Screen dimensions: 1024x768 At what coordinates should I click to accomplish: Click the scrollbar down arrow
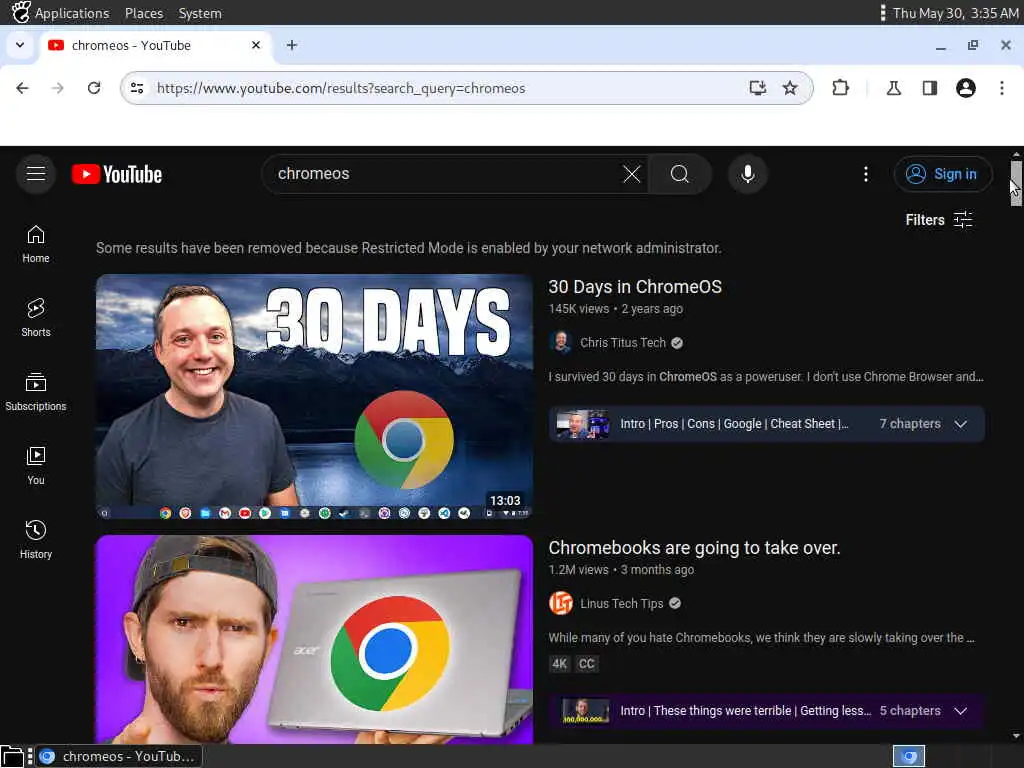pyautogui.click(x=1016, y=736)
